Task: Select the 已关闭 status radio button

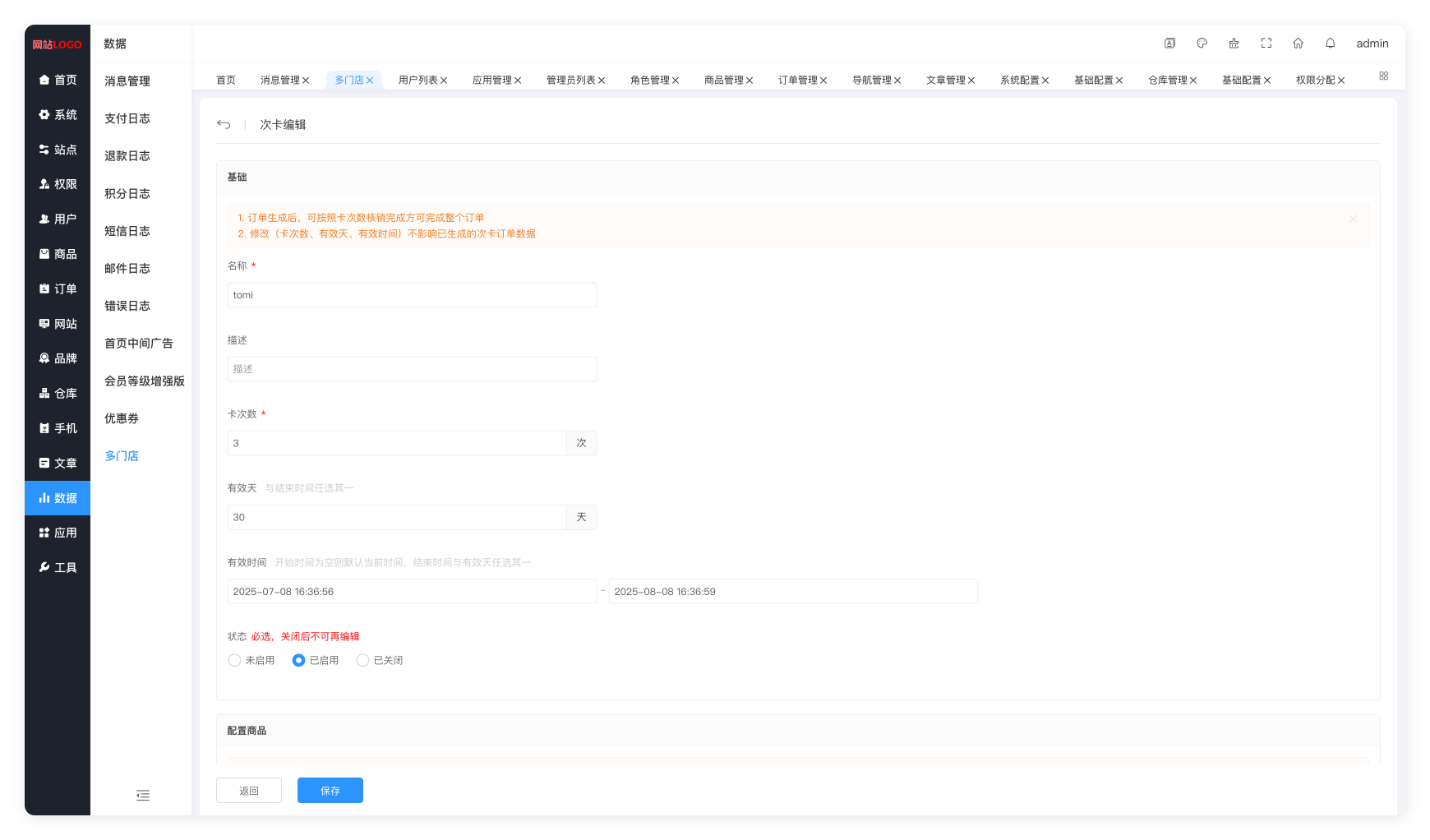Action: (362, 660)
